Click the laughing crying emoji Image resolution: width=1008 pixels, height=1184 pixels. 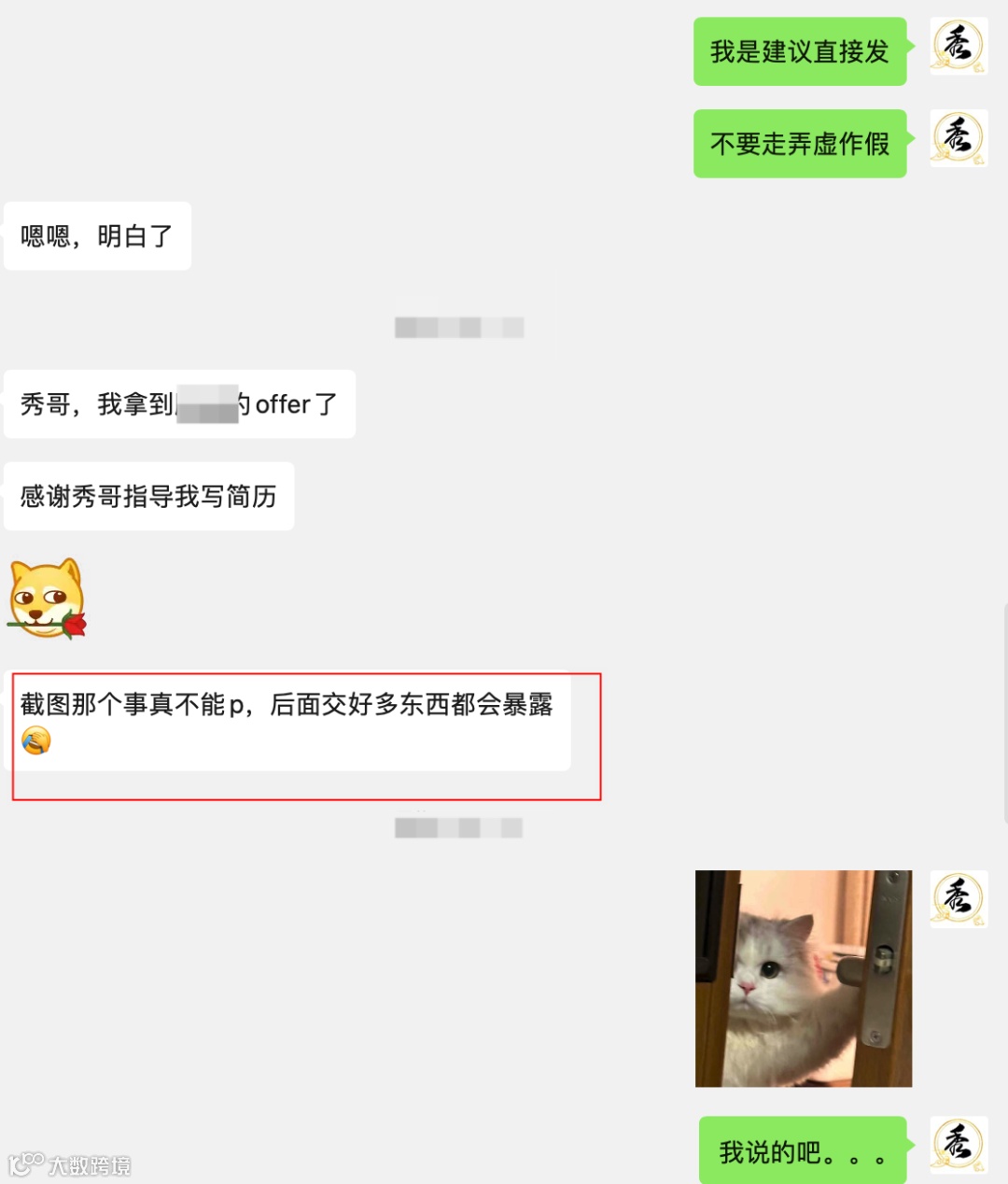pos(35,740)
